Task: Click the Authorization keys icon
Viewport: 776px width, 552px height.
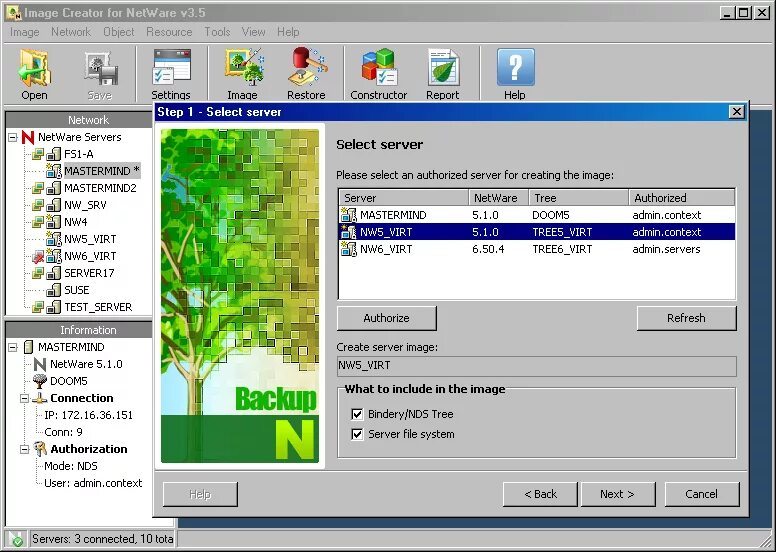Action: 40,449
